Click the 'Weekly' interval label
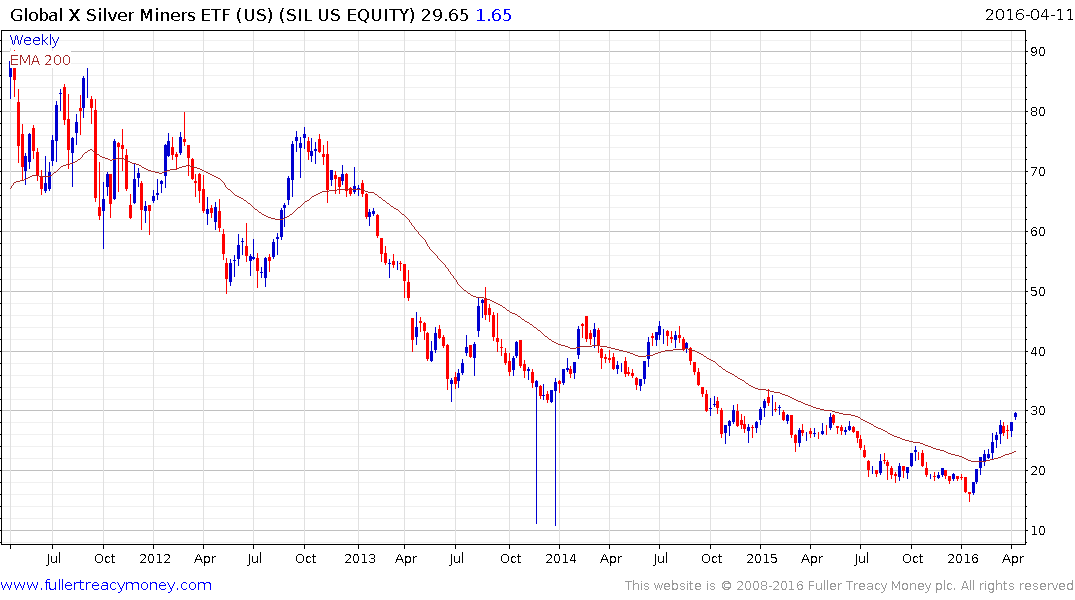1075x600 pixels. (x=34, y=40)
